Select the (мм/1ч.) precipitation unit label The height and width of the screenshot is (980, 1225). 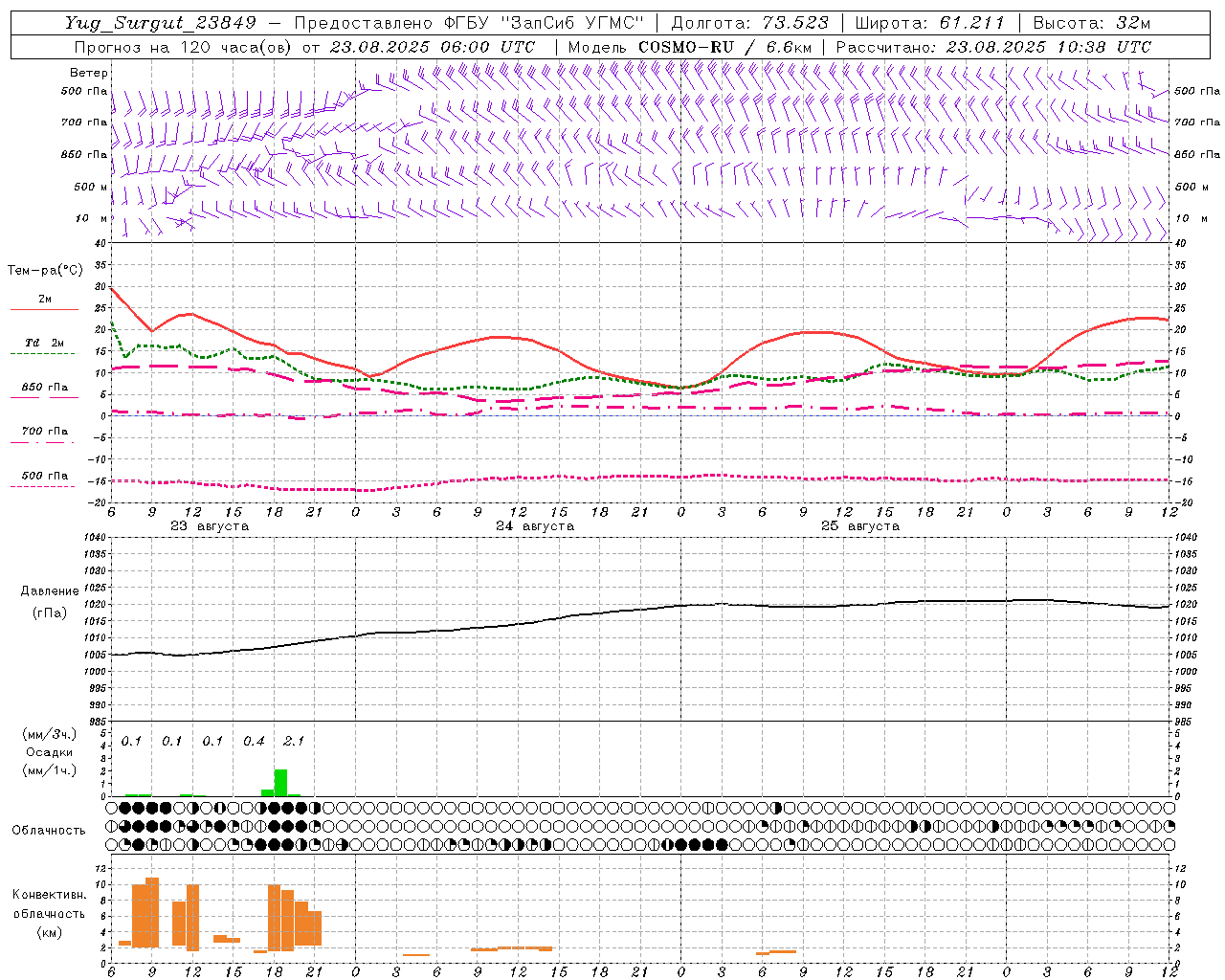[x=49, y=769]
